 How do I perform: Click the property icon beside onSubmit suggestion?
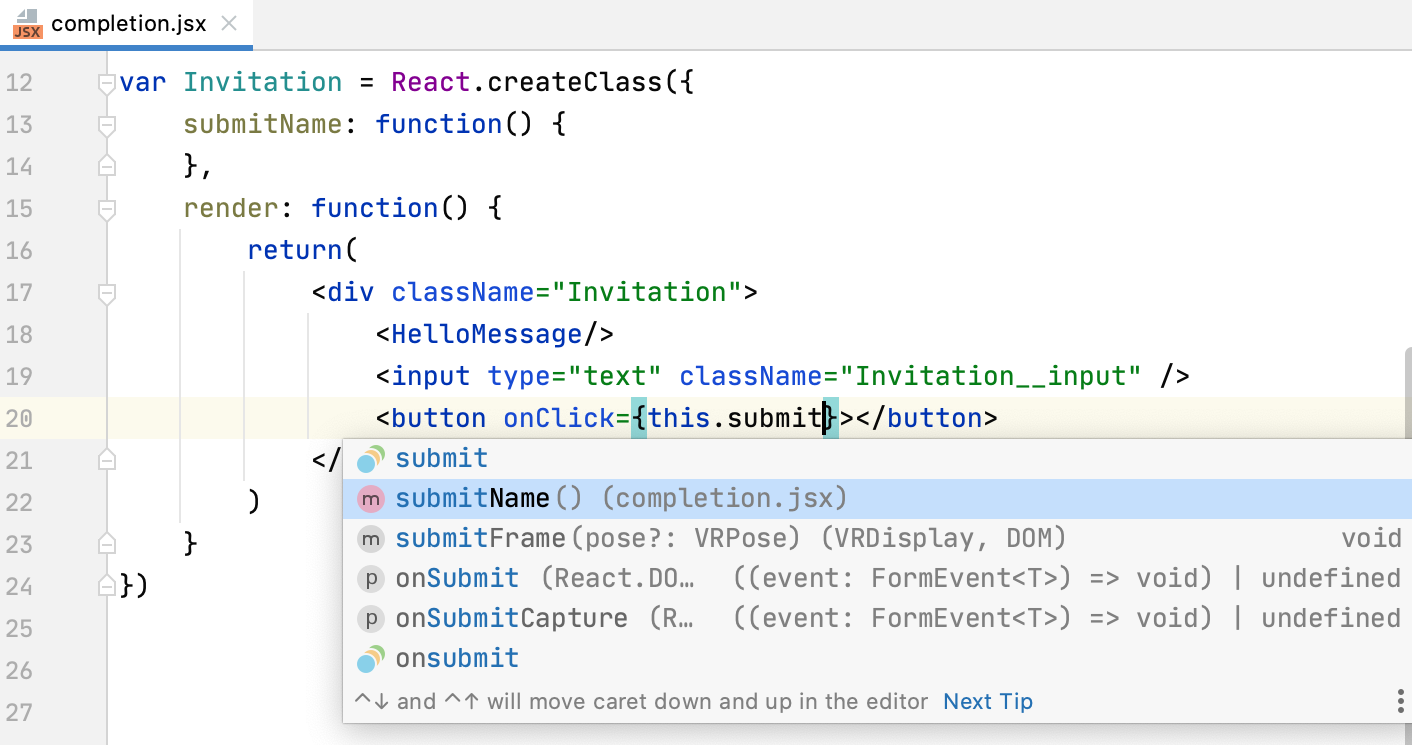pos(371,578)
